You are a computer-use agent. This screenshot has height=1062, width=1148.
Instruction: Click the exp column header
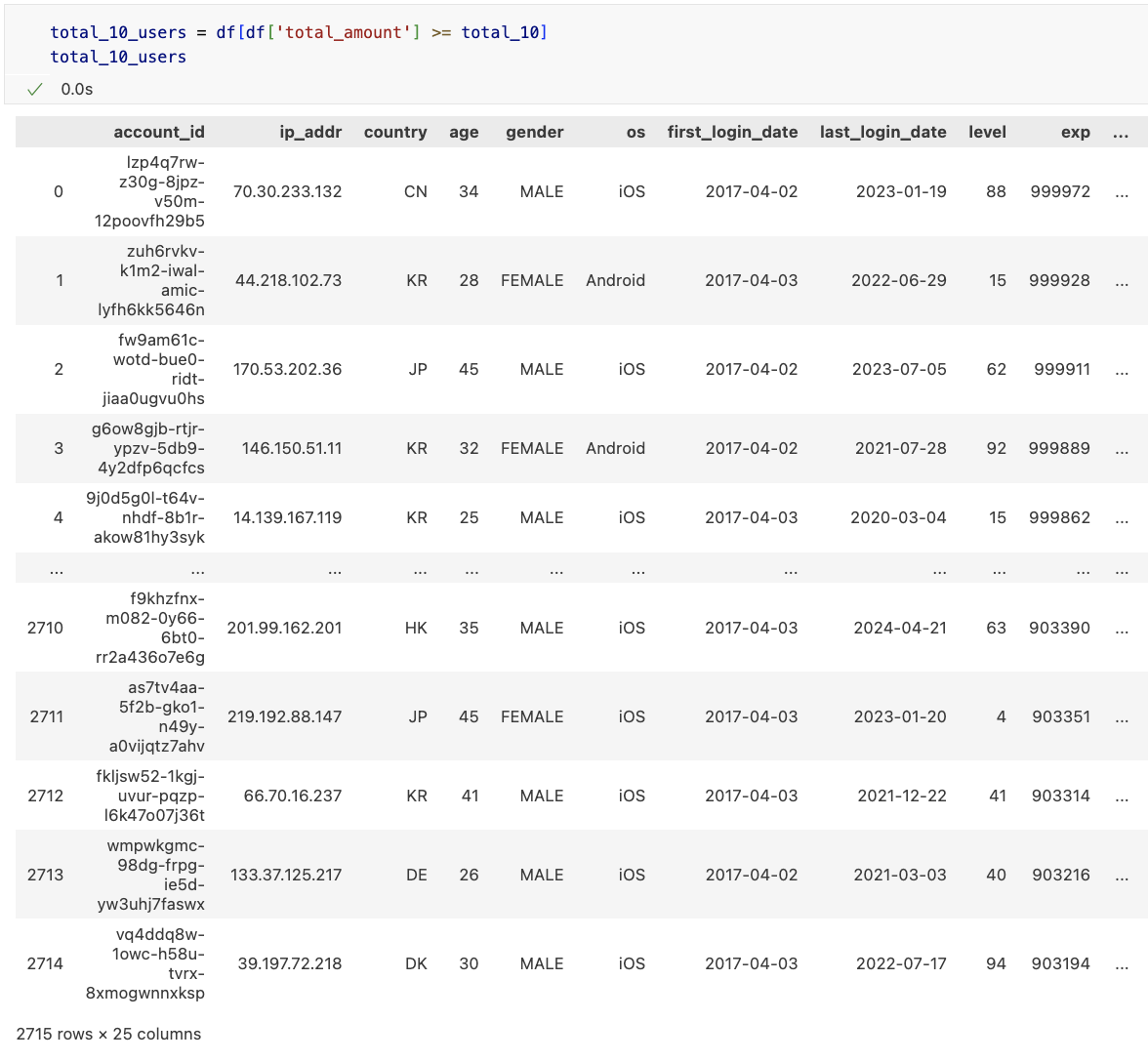coord(1076,133)
